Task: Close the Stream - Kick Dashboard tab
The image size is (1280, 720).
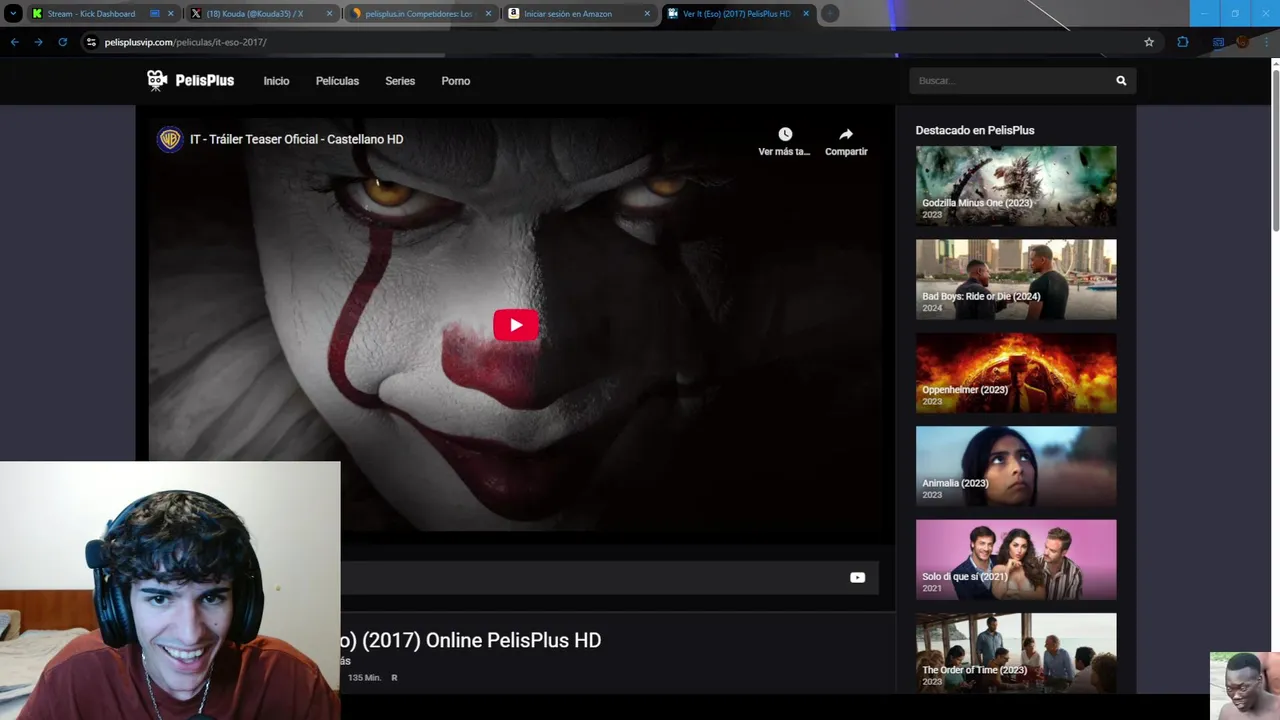Action: tap(171, 14)
